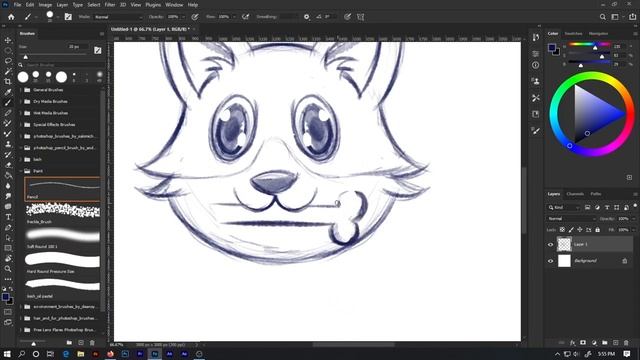
Task: Open the Window menu
Action: 174,5
